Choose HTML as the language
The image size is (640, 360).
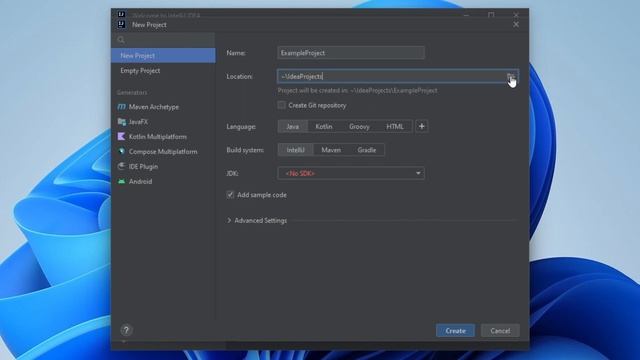[x=395, y=127]
